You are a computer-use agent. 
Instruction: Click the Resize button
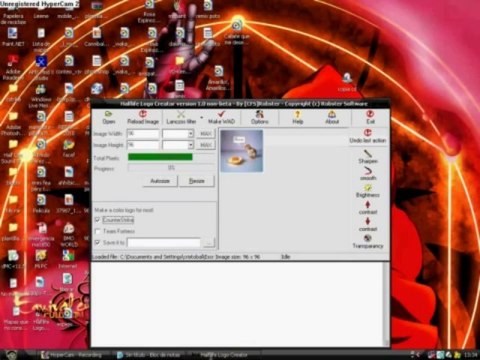pyautogui.click(x=197, y=181)
